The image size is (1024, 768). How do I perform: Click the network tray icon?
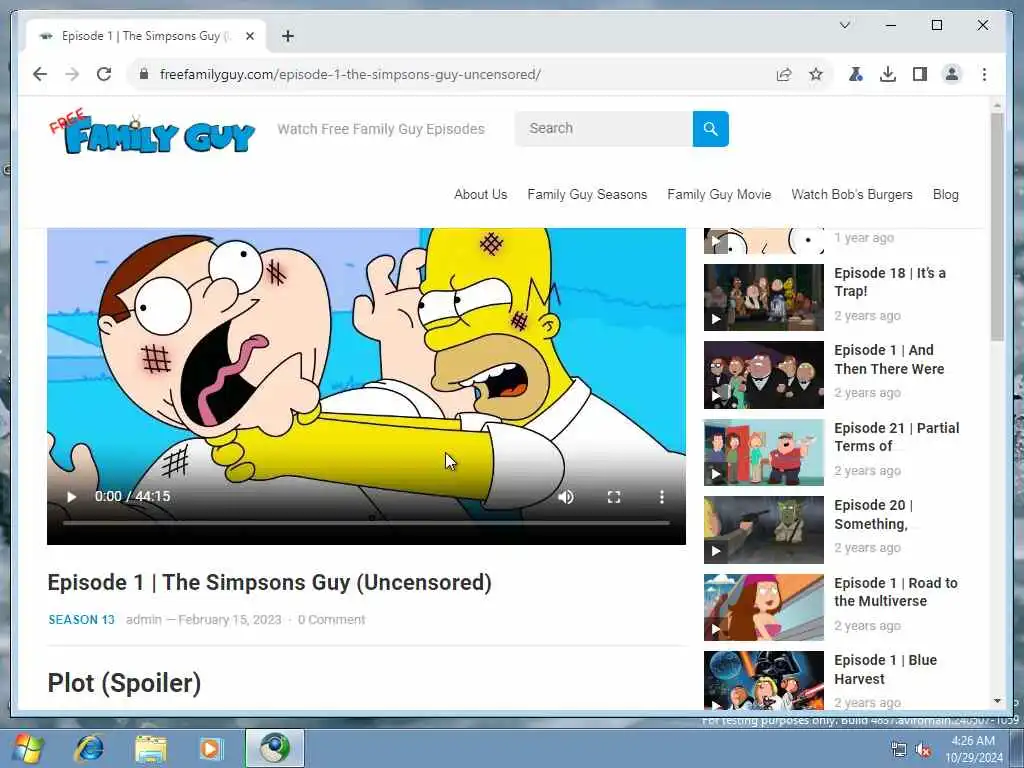899,750
